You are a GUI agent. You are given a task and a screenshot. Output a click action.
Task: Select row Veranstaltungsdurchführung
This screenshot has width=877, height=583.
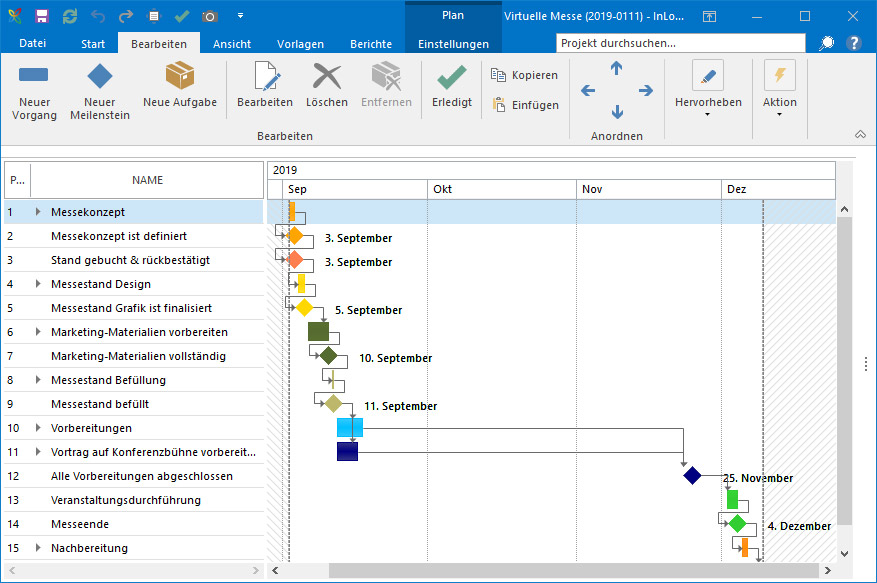(134, 500)
